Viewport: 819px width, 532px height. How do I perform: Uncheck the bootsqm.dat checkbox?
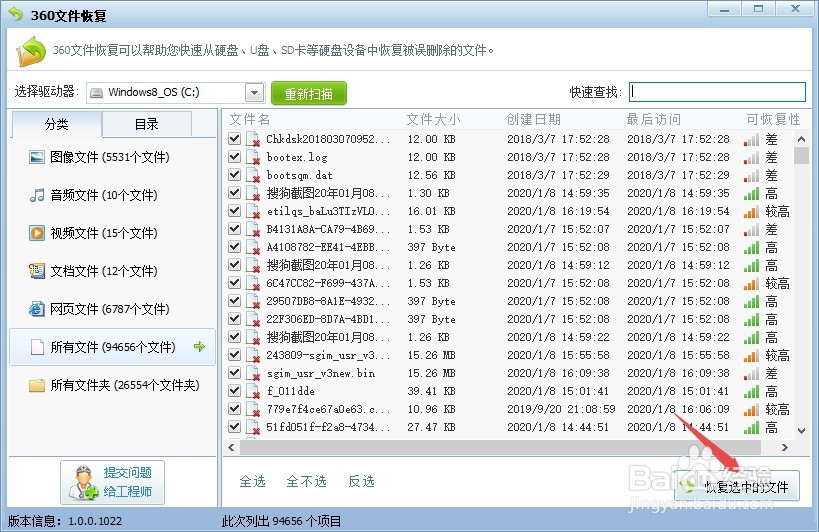[x=235, y=174]
